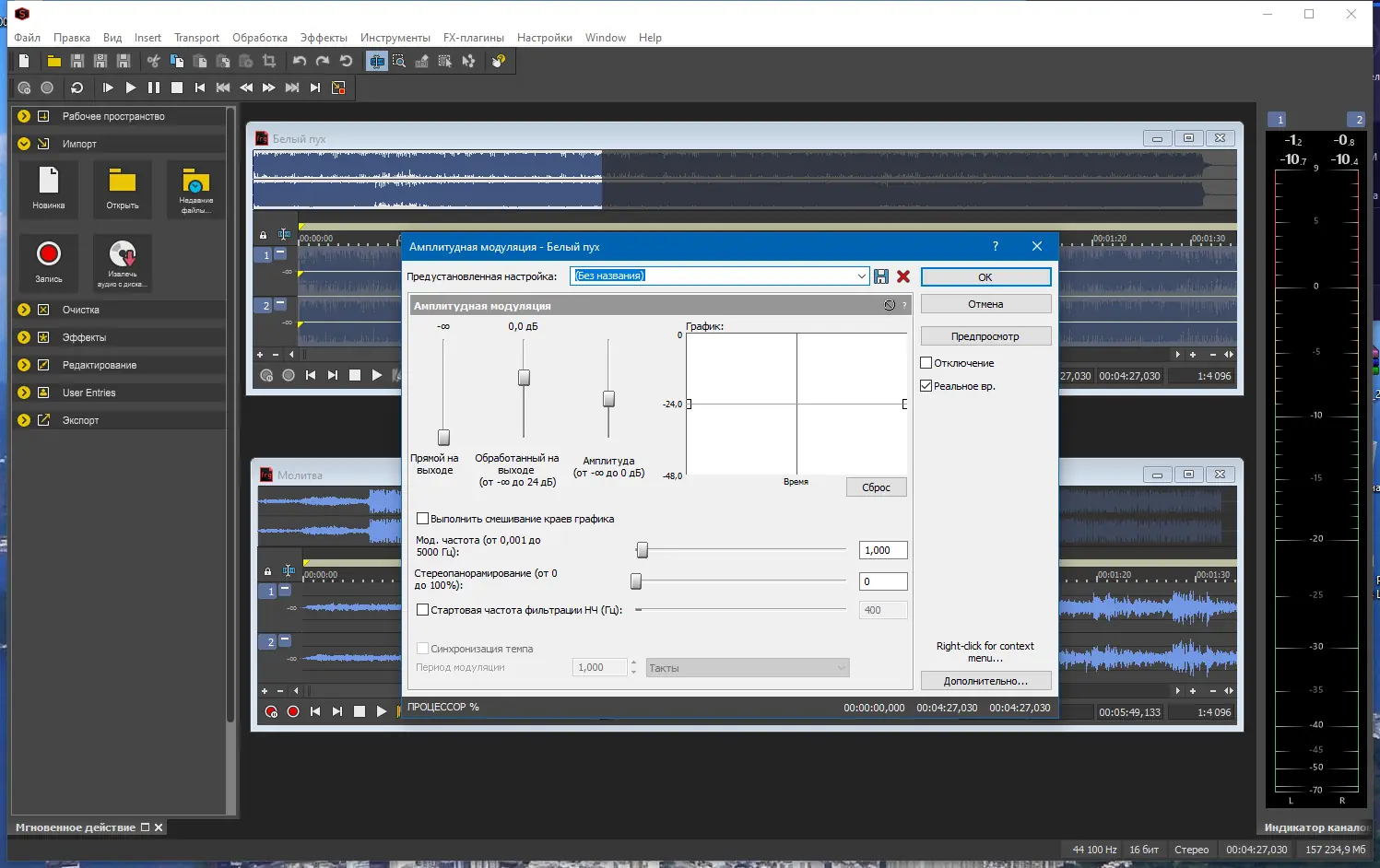Delete preset with the red X icon
This screenshot has height=868, width=1380.
click(903, 276)
